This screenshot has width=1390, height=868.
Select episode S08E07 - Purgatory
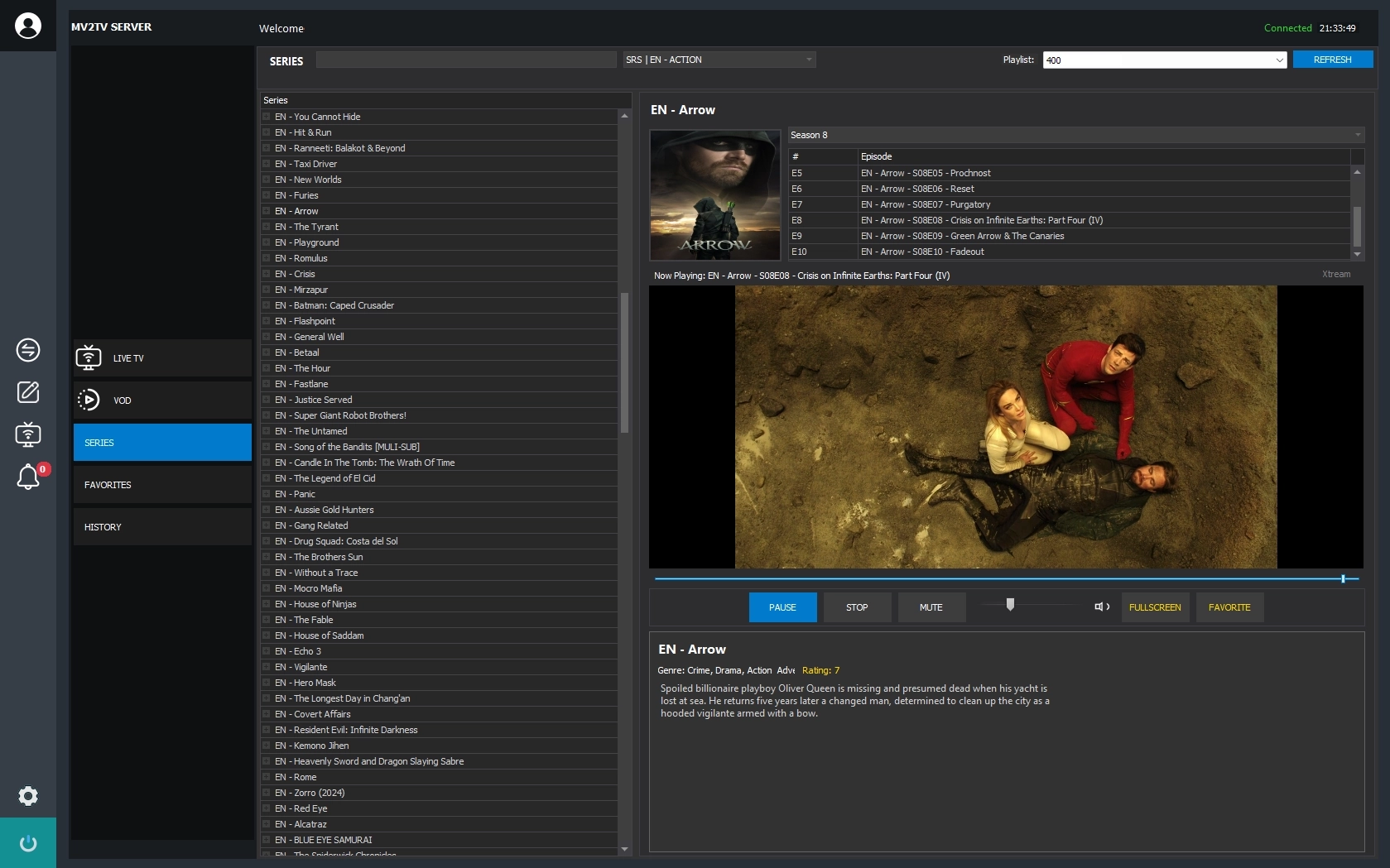(x=1069, y=204)
